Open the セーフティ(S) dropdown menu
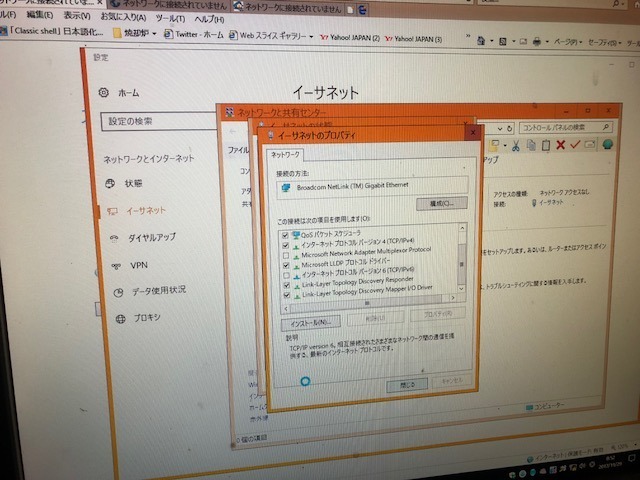640x480 pixels. (x=604, y=42)
